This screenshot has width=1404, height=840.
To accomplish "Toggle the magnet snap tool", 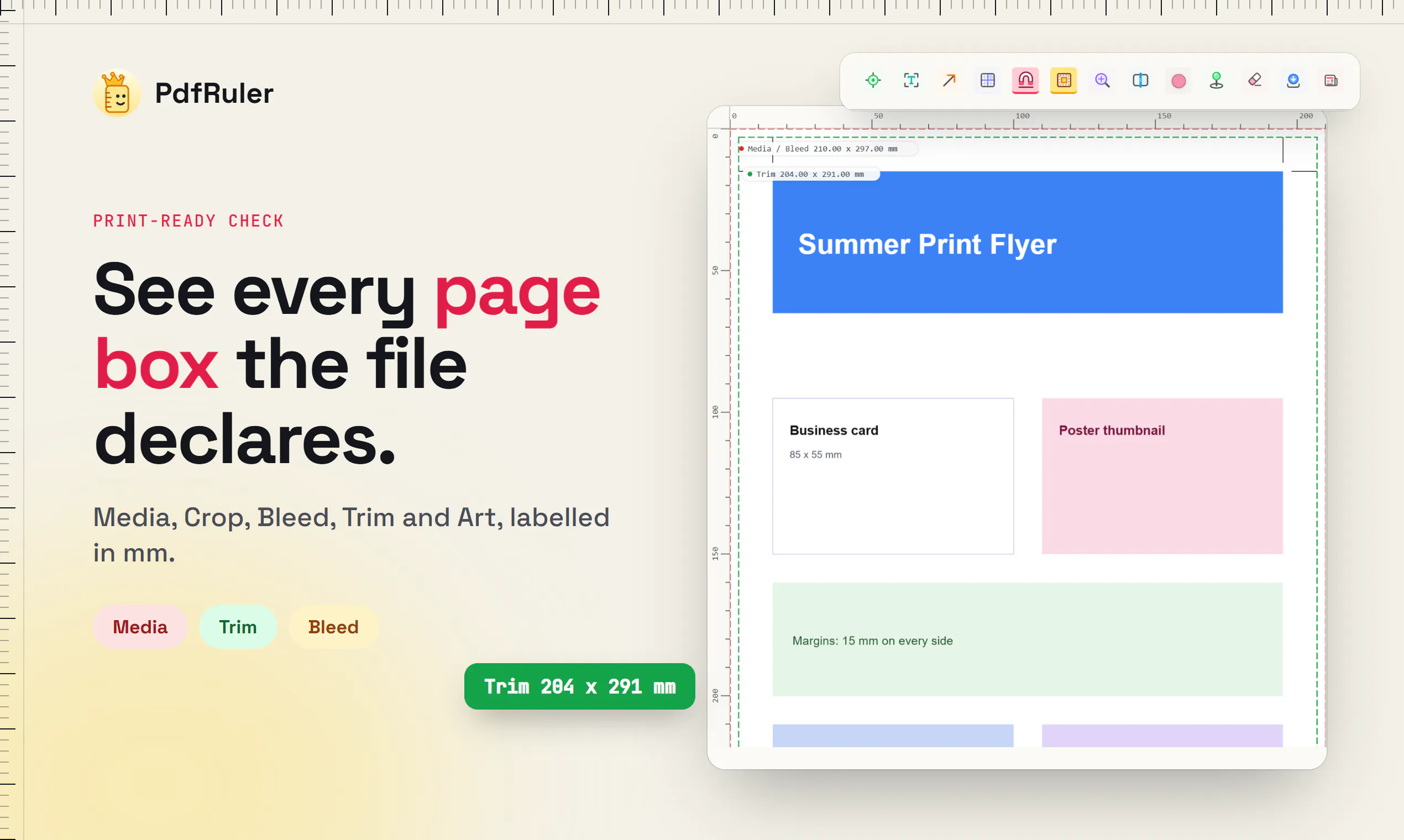I will [1025, 80].
